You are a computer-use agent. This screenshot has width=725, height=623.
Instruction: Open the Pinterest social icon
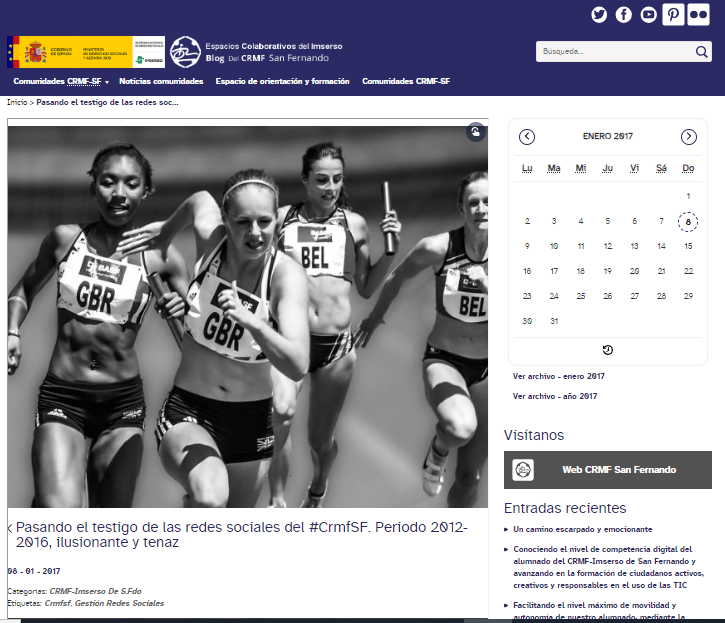click(x=673, y=14)
